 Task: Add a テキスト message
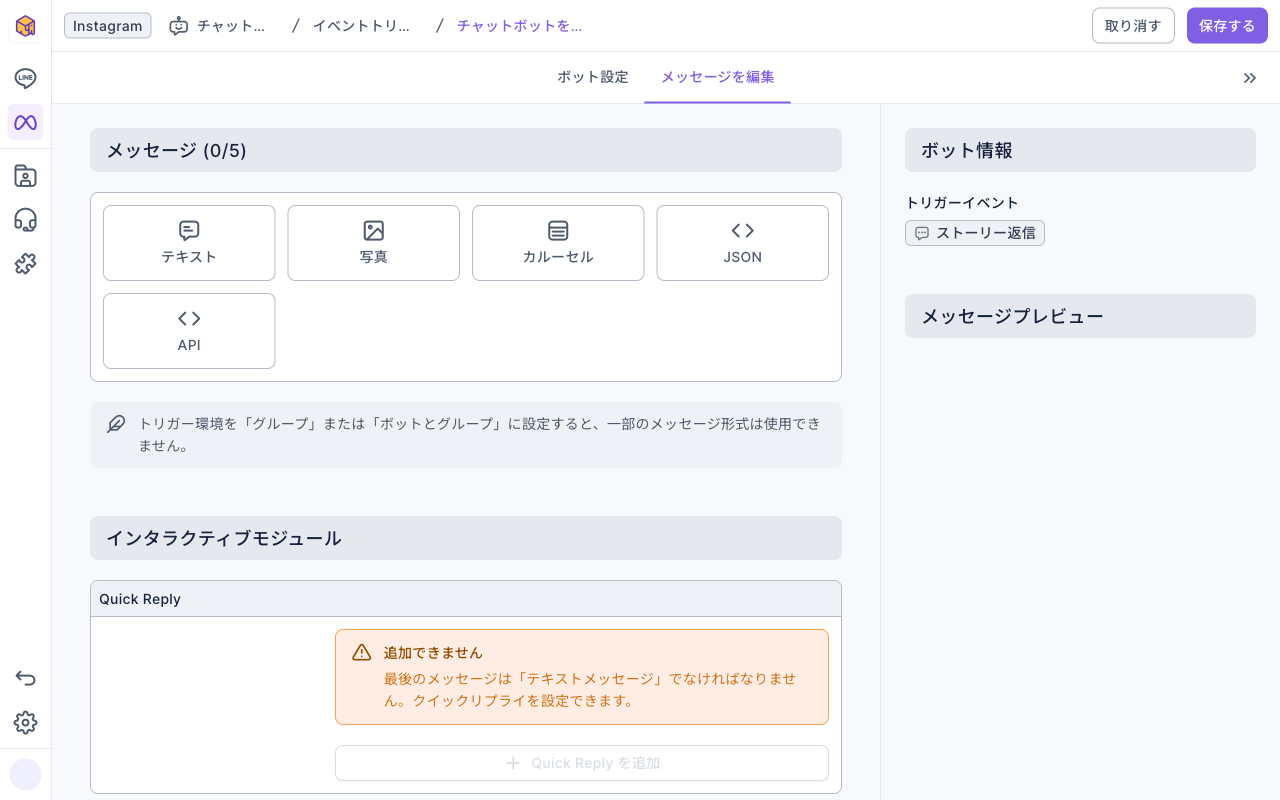pyautogui.click(x=189, y=243)
